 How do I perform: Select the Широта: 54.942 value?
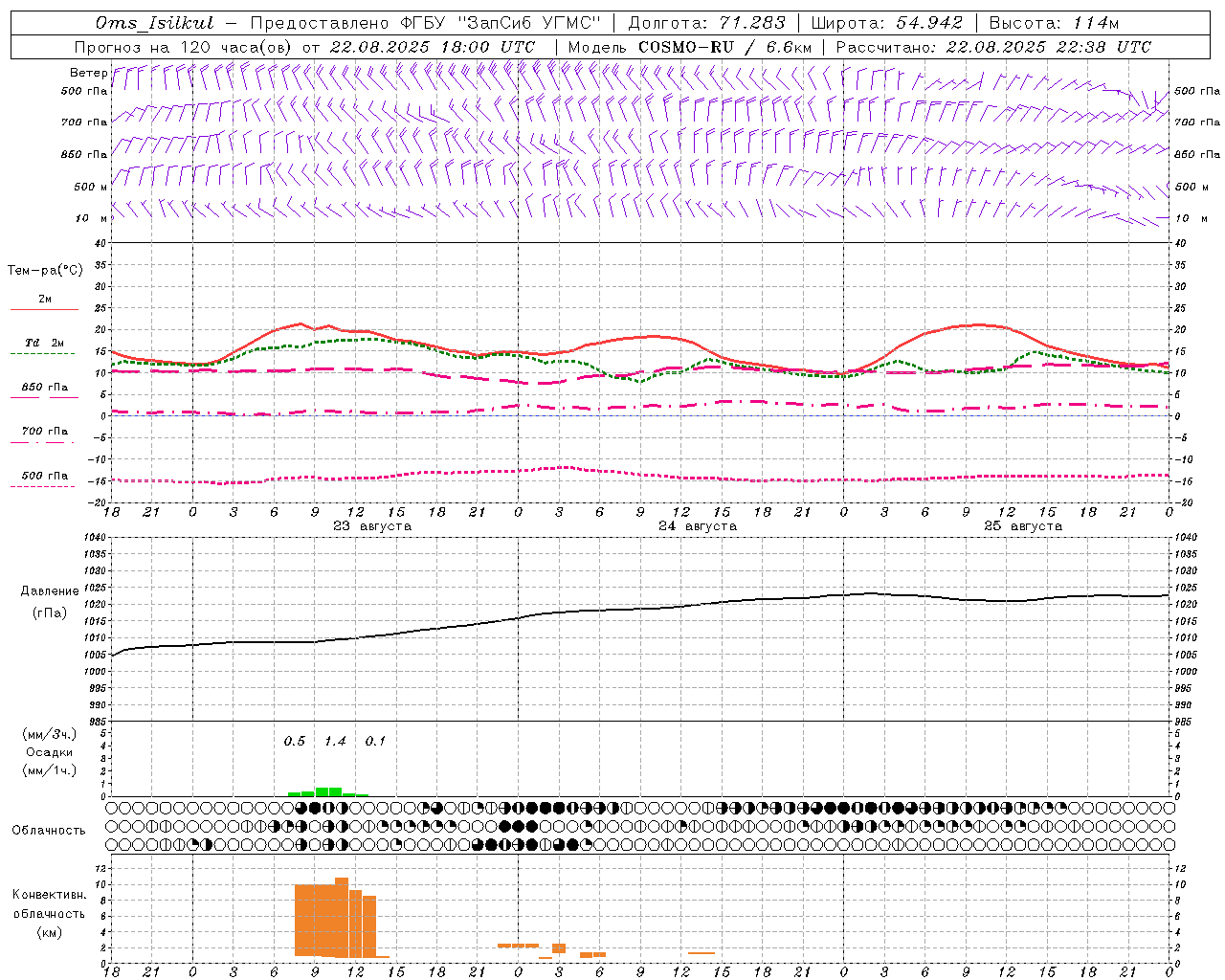(x=887, y=23)
